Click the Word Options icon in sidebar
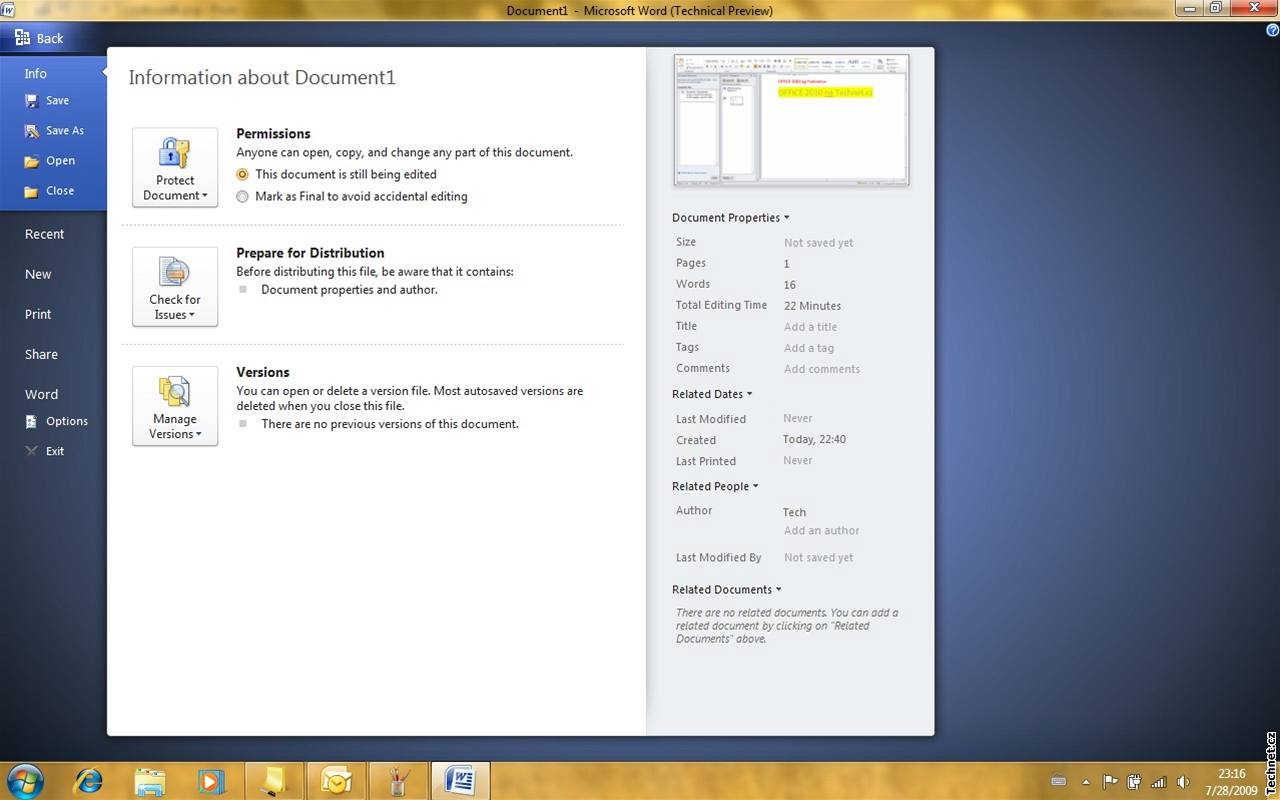This screenshot has height=800, width=1280. pyautogui.click(x=32, y=422)
